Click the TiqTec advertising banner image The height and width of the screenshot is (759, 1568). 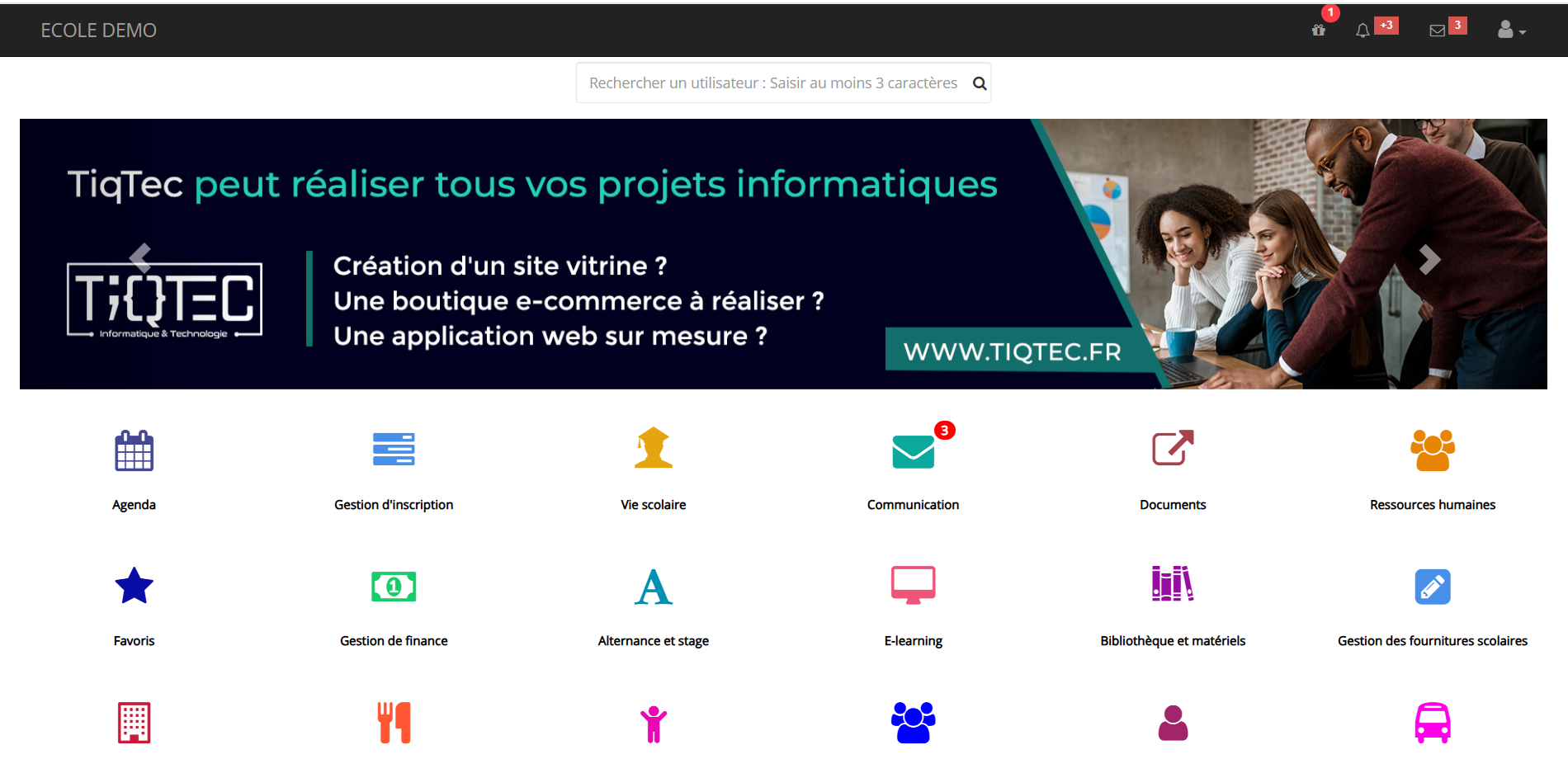[783, 254]
